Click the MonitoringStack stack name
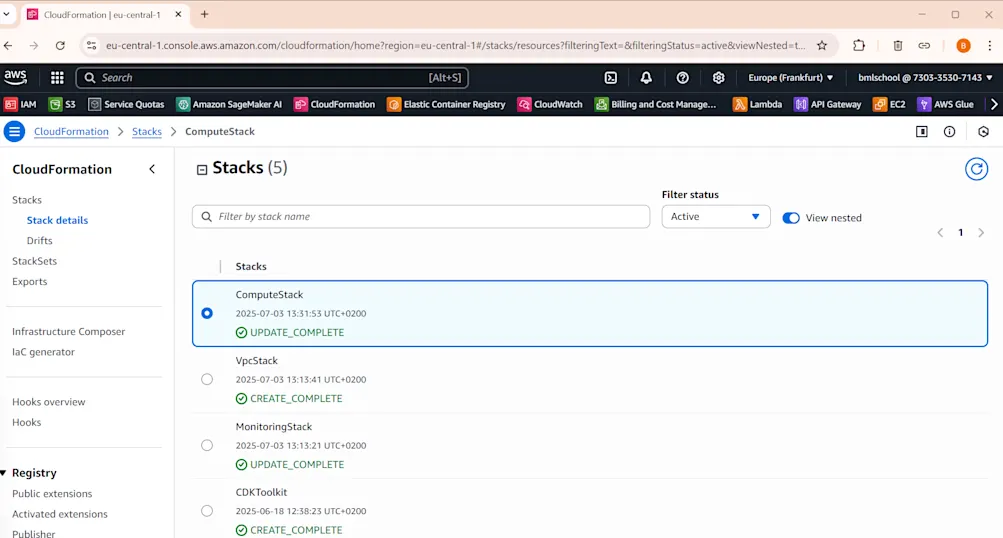1003x538 pixels. tap(274, 426)
